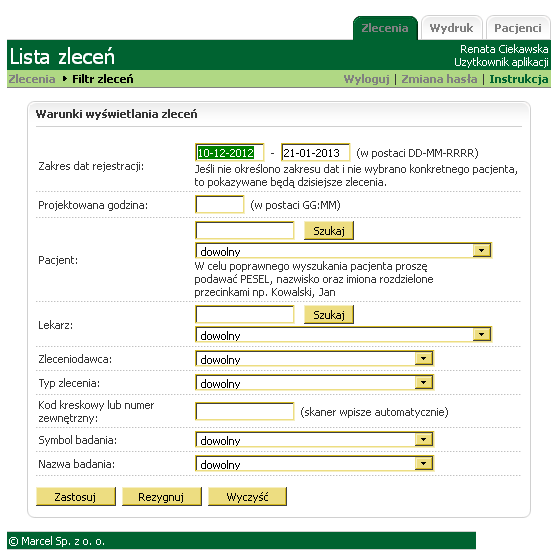Click the Zastosuj button
Viewport: 559px width, 551px height.
76,496
